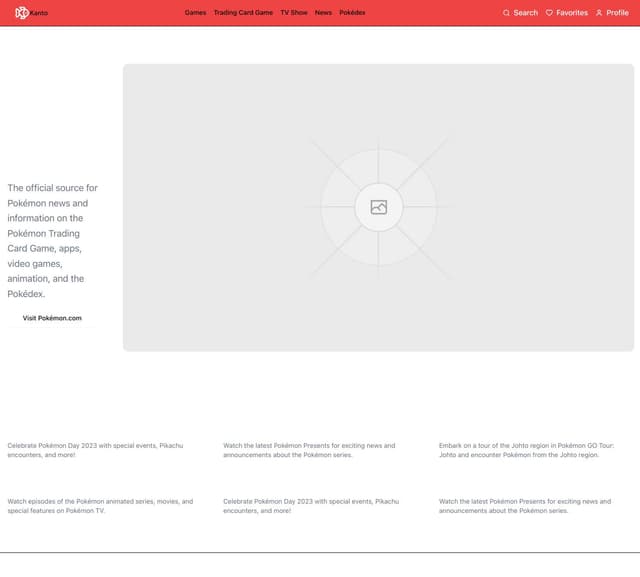Click the Search label in header

coord(526,13)
